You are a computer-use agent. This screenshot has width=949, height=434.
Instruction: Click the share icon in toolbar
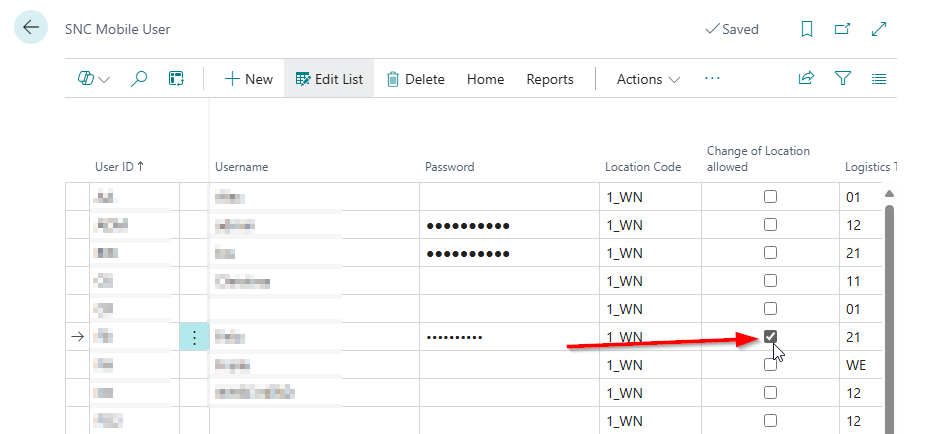point(806,79)
